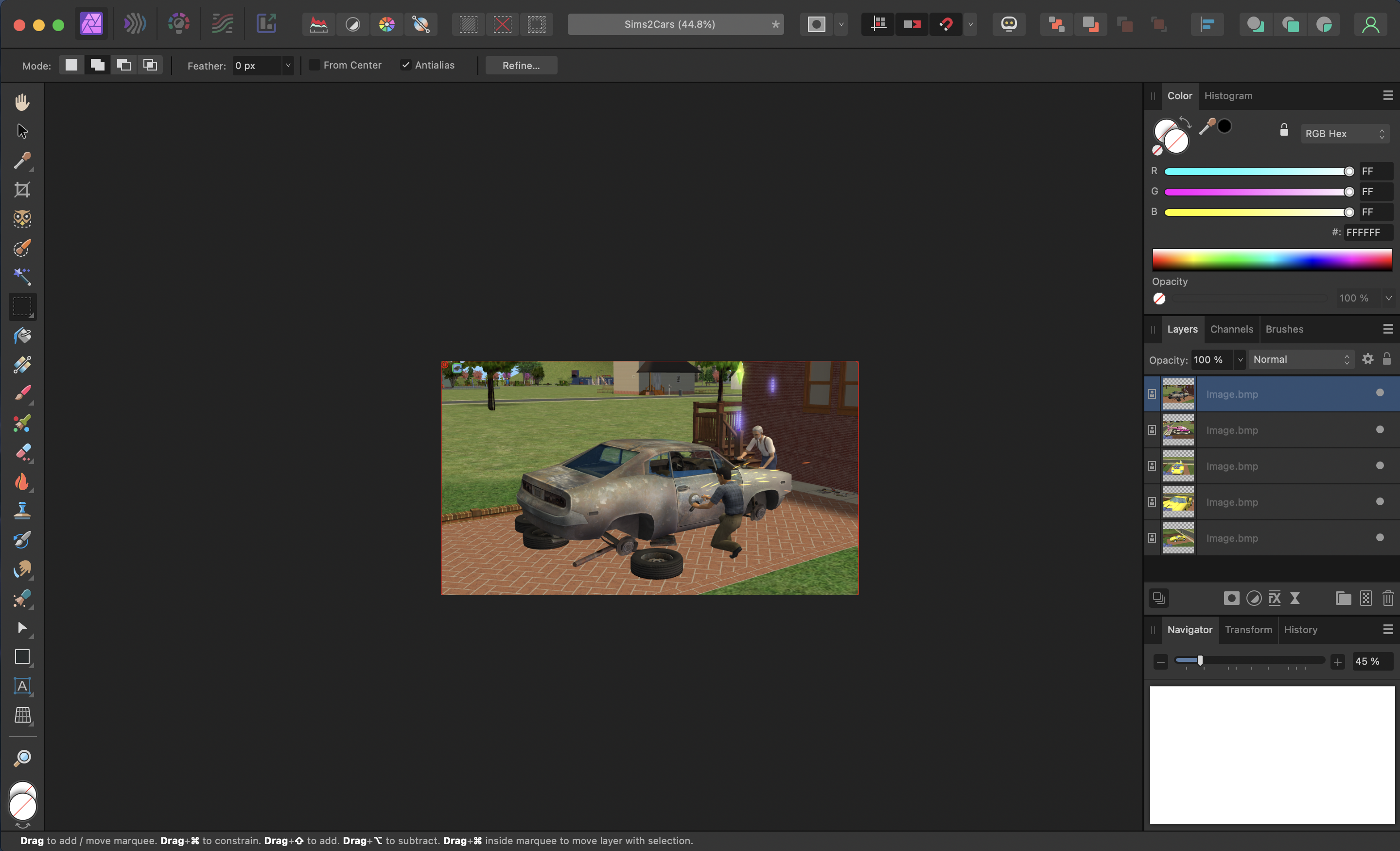Select the Clone stamp tool
This screenshot has width=1400, height=851.
22,511
